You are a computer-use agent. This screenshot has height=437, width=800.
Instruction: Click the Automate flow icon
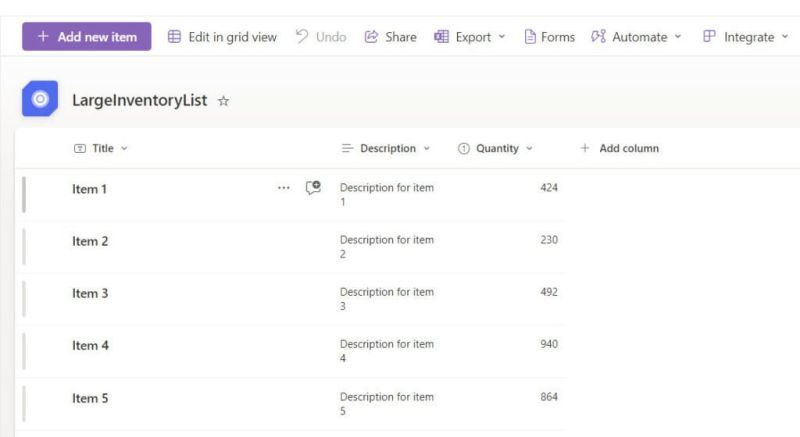[x=598, y=37]
